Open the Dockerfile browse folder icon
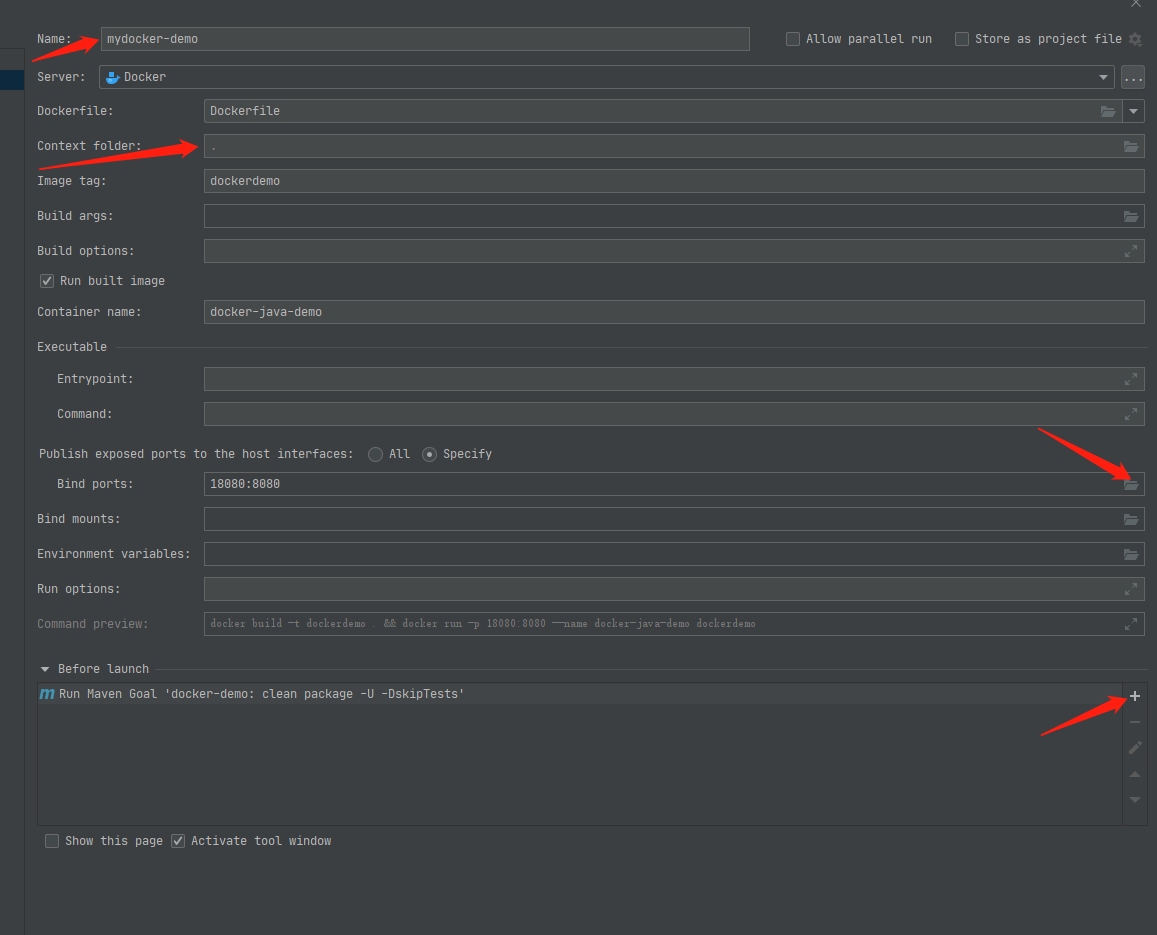 click(1108, 111)
